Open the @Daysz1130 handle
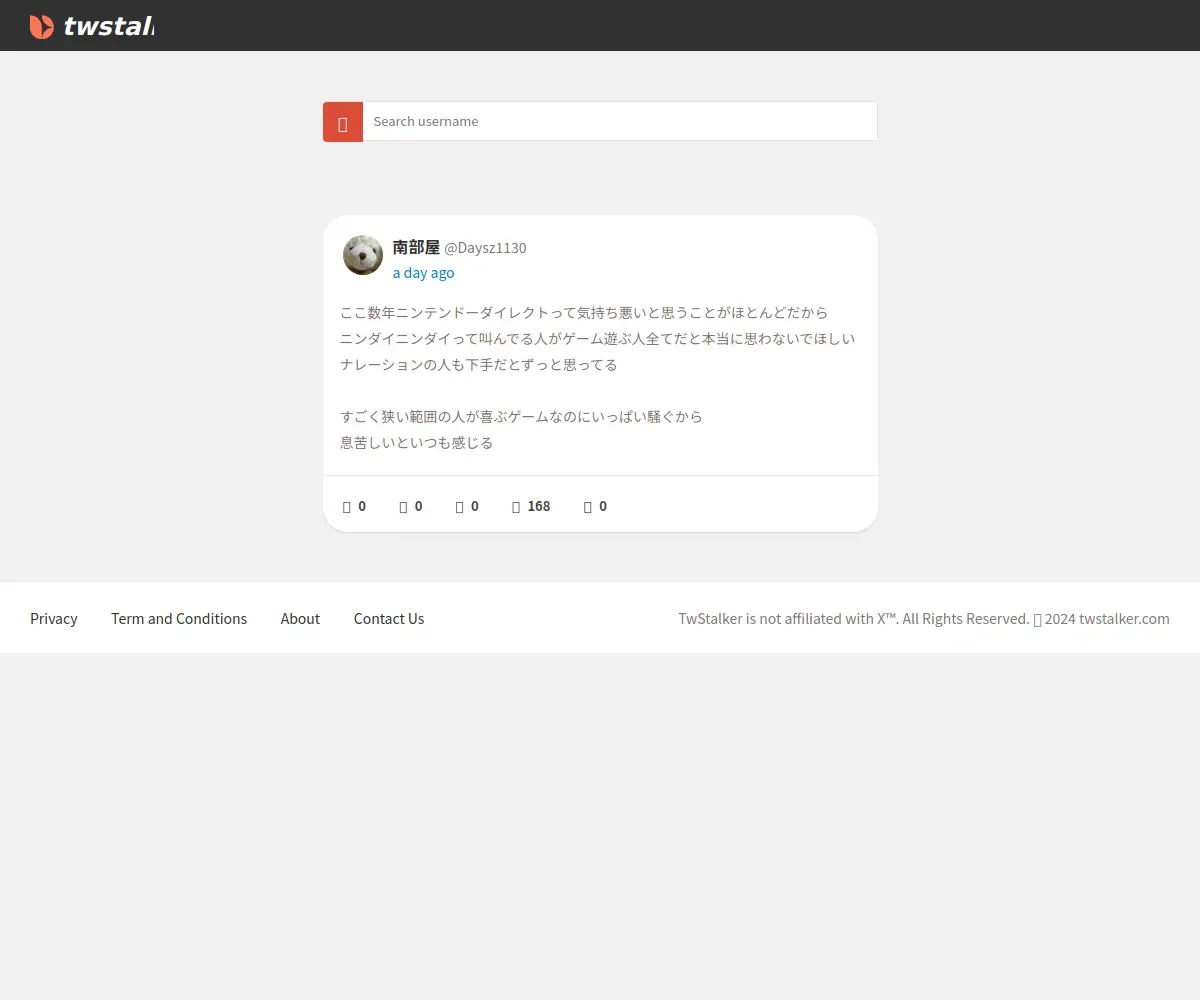This screenshot has width=1200, height=1000. [x=485, y=248]
